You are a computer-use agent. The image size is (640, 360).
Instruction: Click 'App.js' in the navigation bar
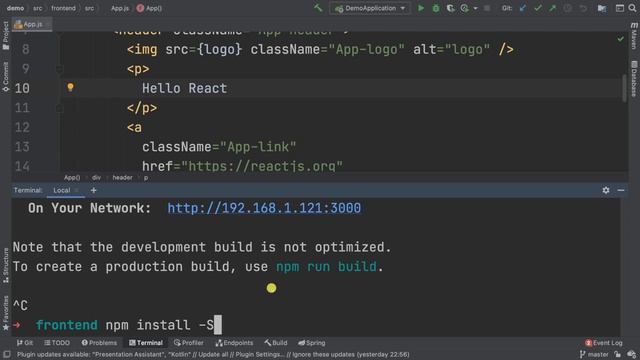coord(120,8)
